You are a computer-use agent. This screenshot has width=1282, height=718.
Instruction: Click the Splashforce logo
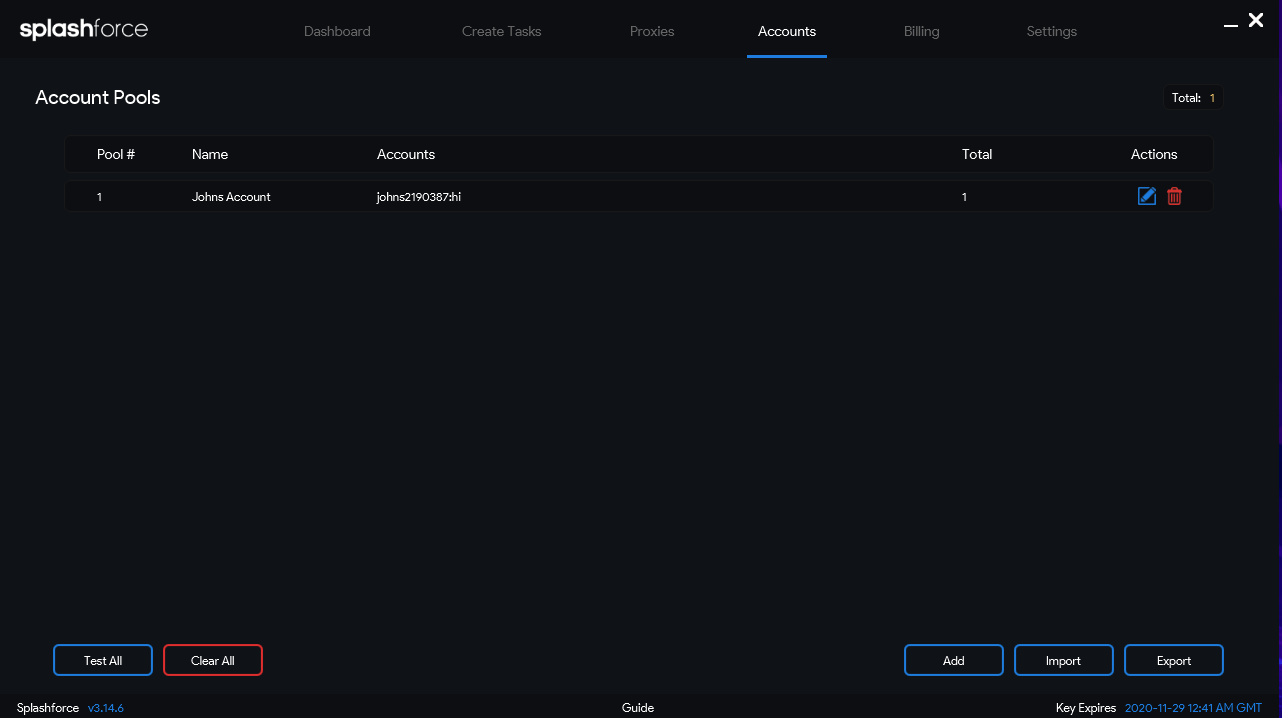point(84,30)
